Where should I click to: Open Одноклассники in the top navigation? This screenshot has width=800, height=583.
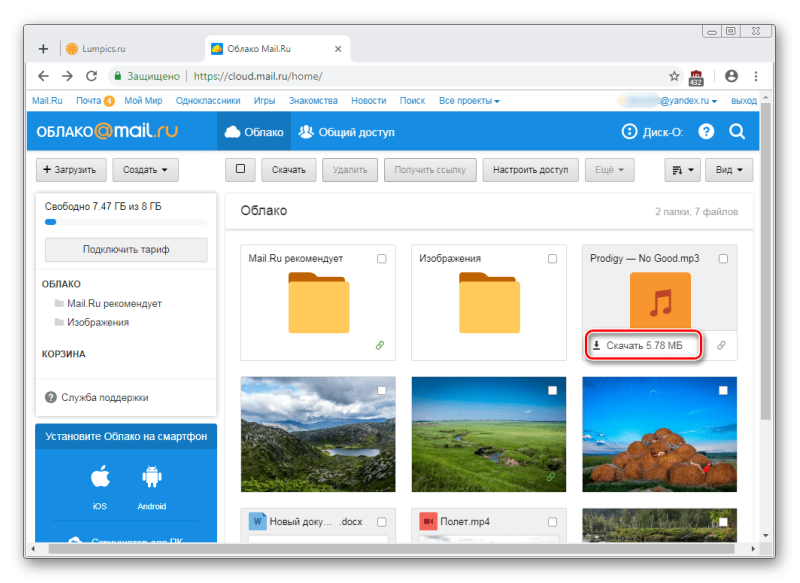(x=208, y=101)
